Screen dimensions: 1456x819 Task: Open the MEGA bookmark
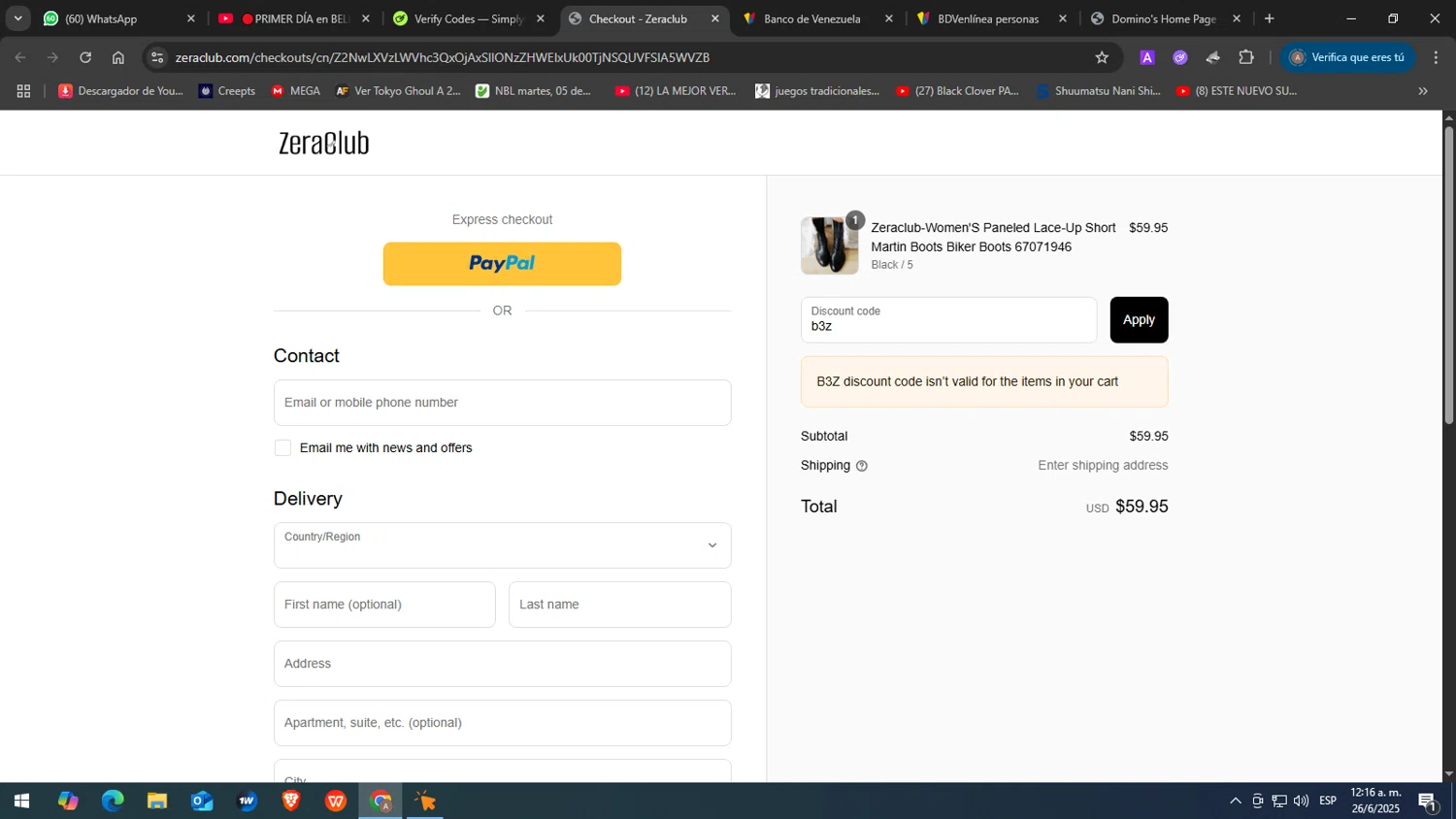(295, 91)
